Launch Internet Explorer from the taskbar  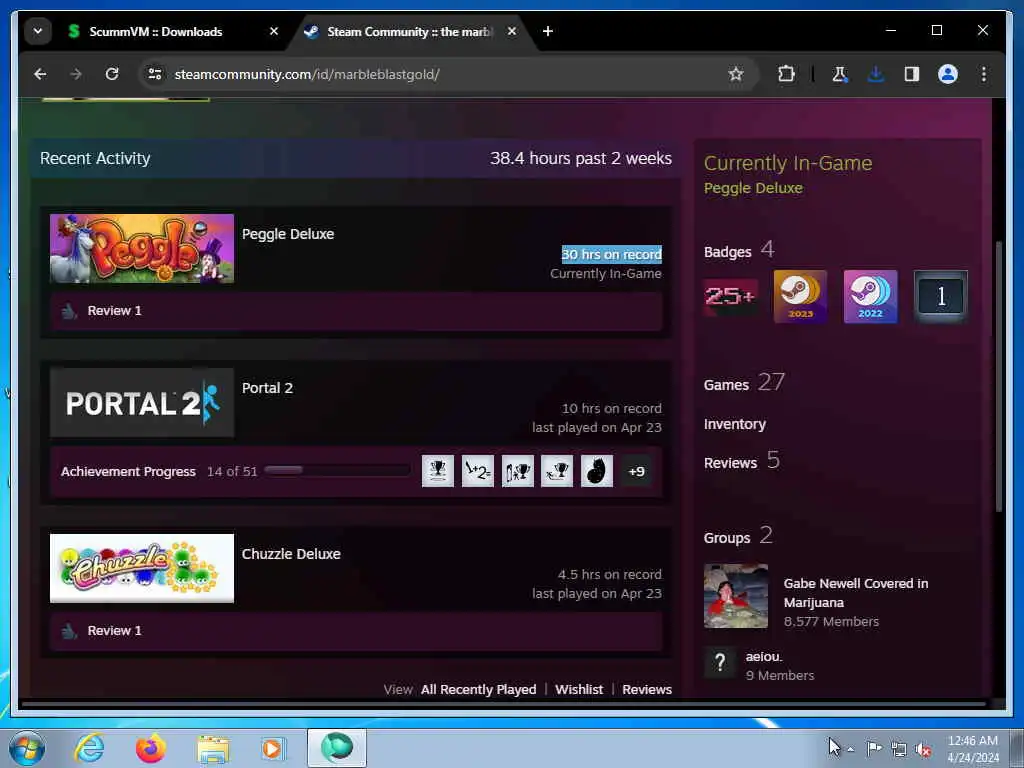pos(89,748)
